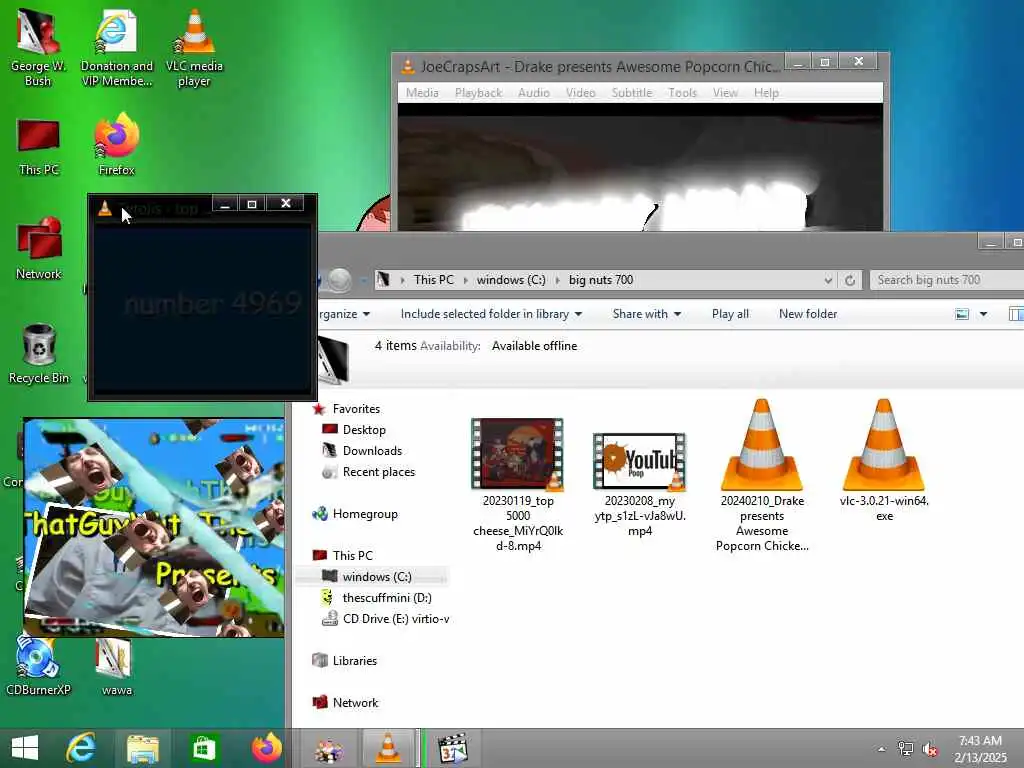Image resolution: width=1024 pixels, height=768 pixels.
Task: Open the Share with dropdown
Action: click(647, 314)
